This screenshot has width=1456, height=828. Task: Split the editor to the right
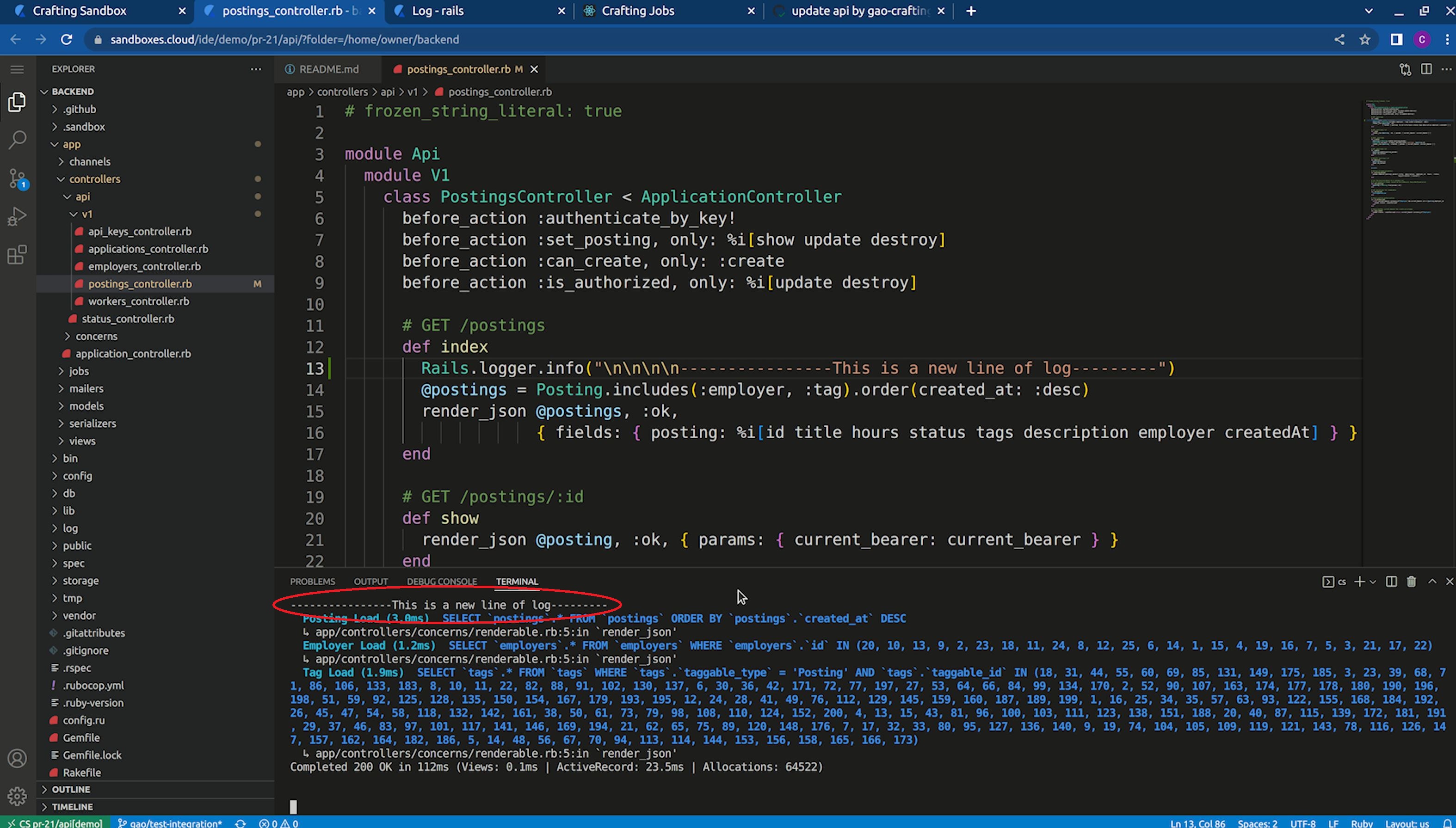pos(1426,69)
